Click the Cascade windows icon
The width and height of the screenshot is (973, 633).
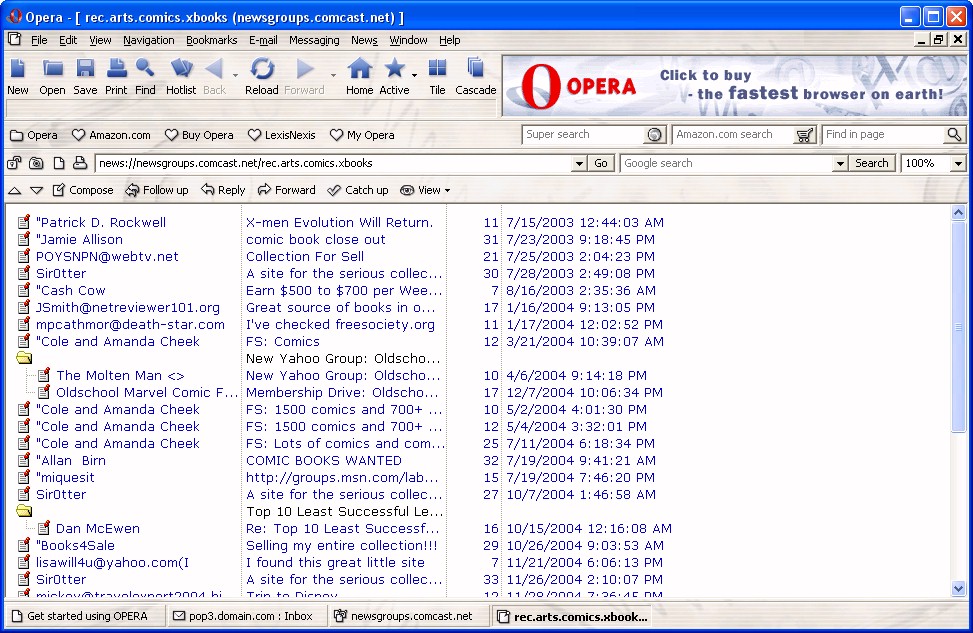[475, 69]
